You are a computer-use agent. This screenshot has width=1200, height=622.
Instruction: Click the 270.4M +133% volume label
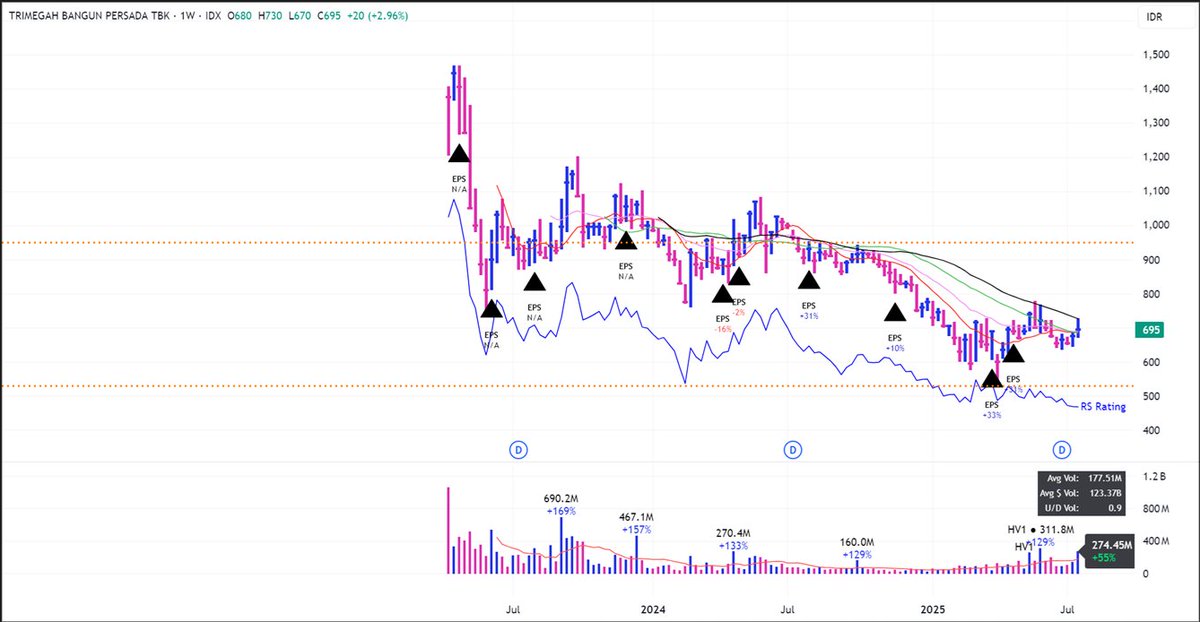pos(735,540)
